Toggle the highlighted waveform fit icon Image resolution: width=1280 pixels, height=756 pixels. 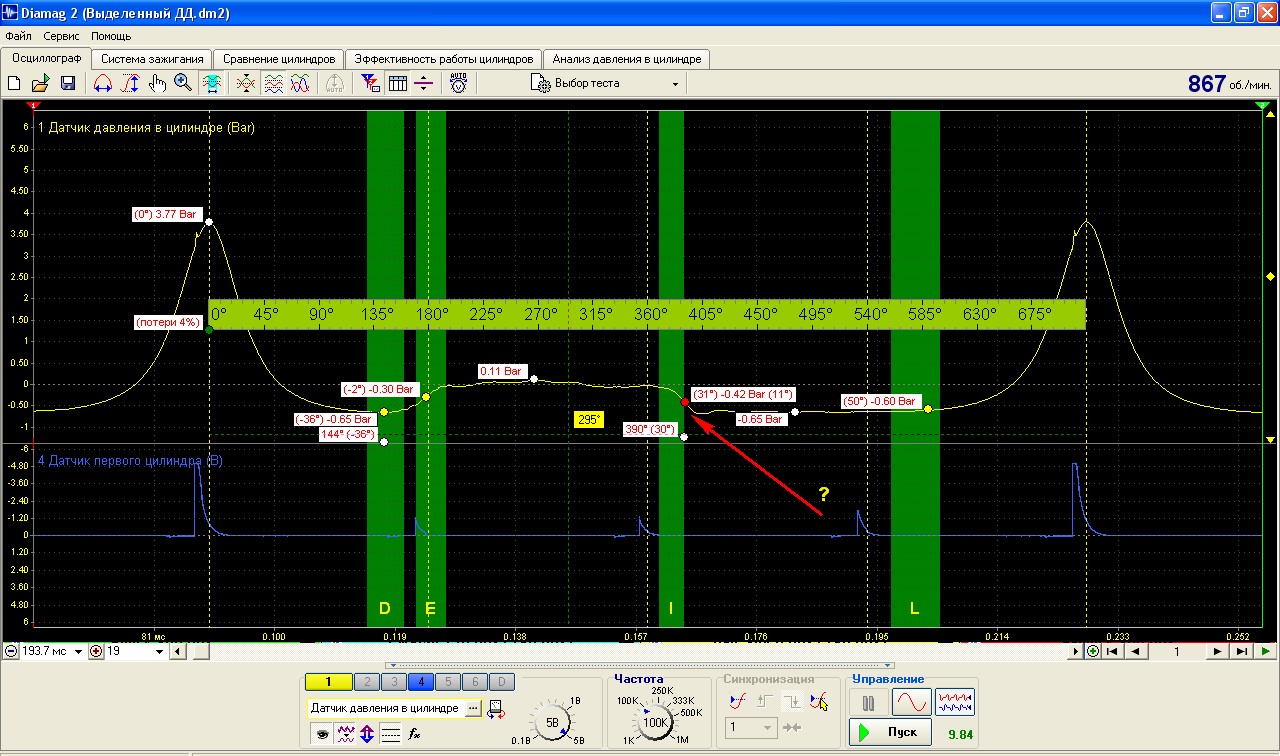[x=212, y=84]
